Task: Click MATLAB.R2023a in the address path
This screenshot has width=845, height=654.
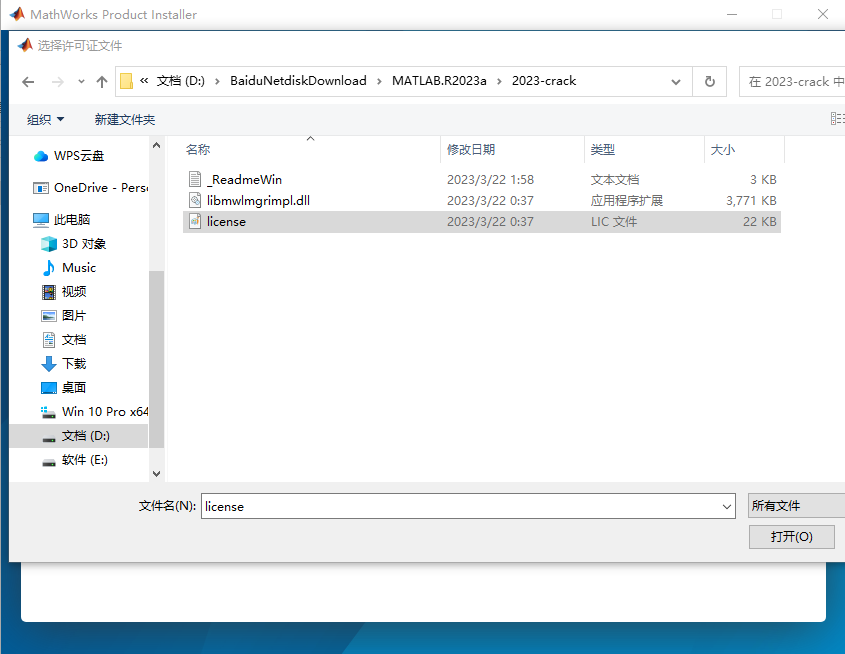Action: click(439, 81)
